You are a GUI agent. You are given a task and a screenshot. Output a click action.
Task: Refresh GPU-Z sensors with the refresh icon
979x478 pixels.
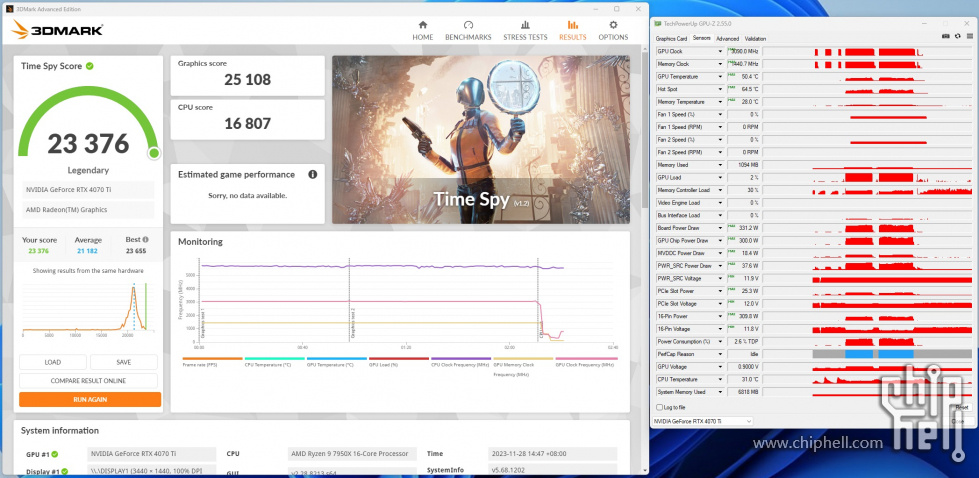[958, 36]
